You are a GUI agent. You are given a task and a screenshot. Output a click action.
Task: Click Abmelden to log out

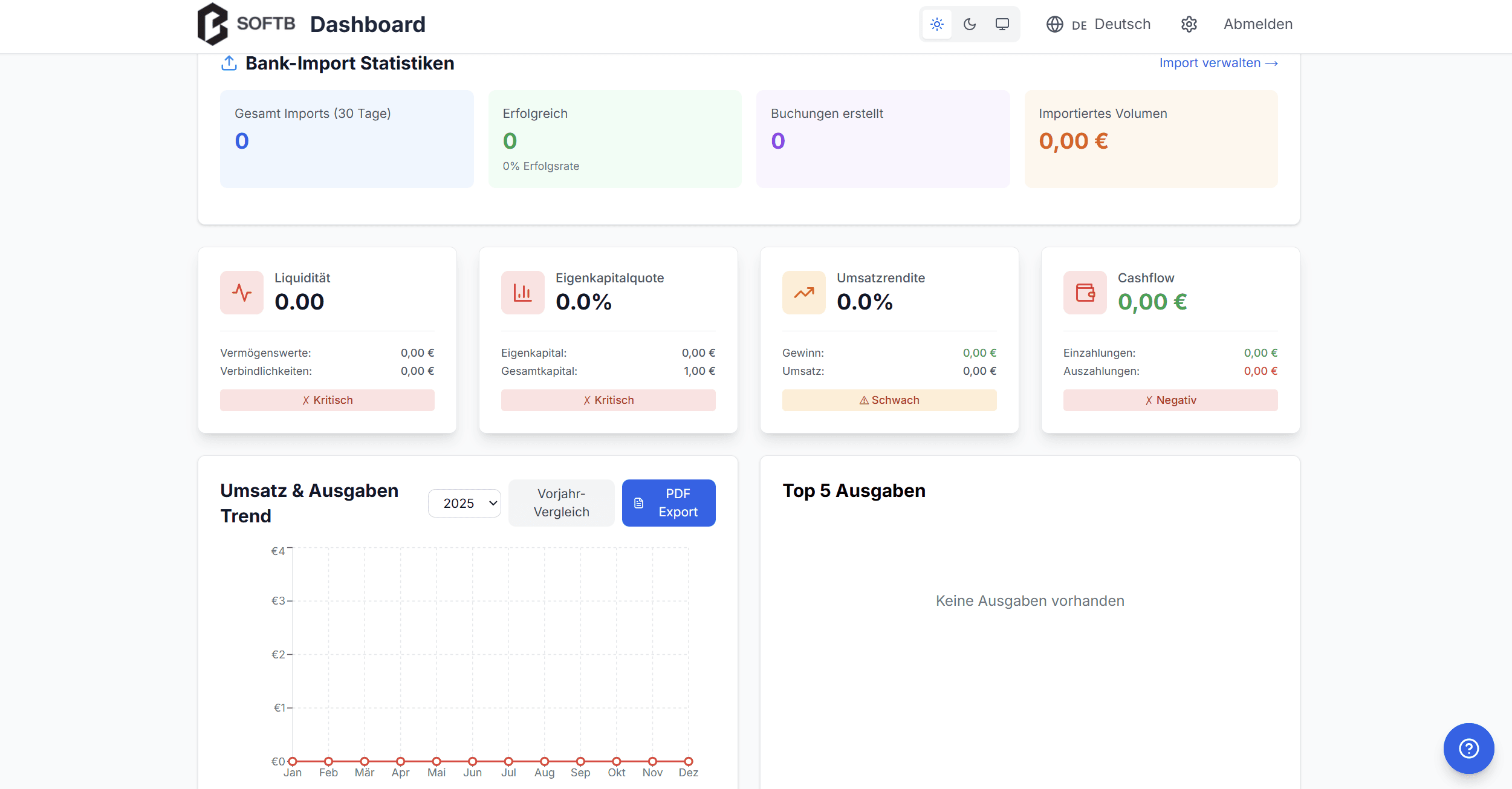click(1257, 24)
